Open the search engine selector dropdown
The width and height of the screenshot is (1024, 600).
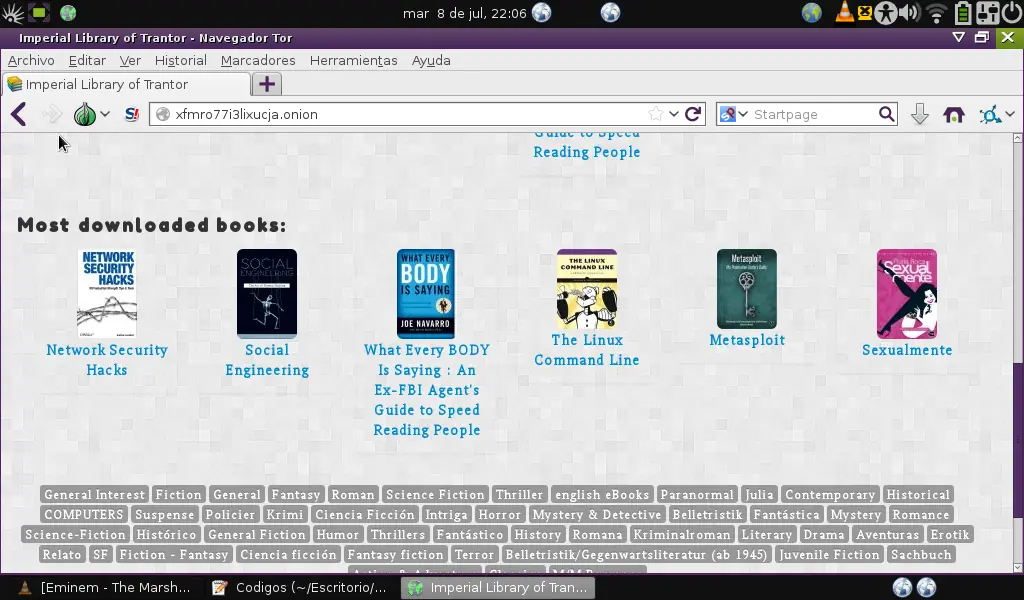point(733,114)
